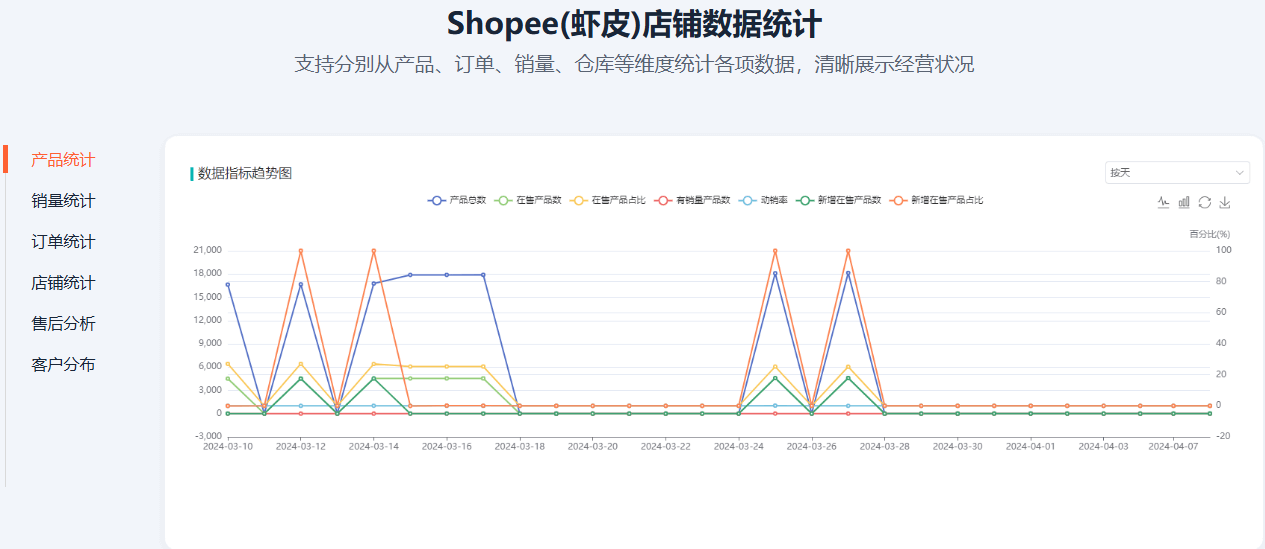Open 订单统计 section
The width and height of the screenshot is (1265, 549).
[x=63, y=242]
